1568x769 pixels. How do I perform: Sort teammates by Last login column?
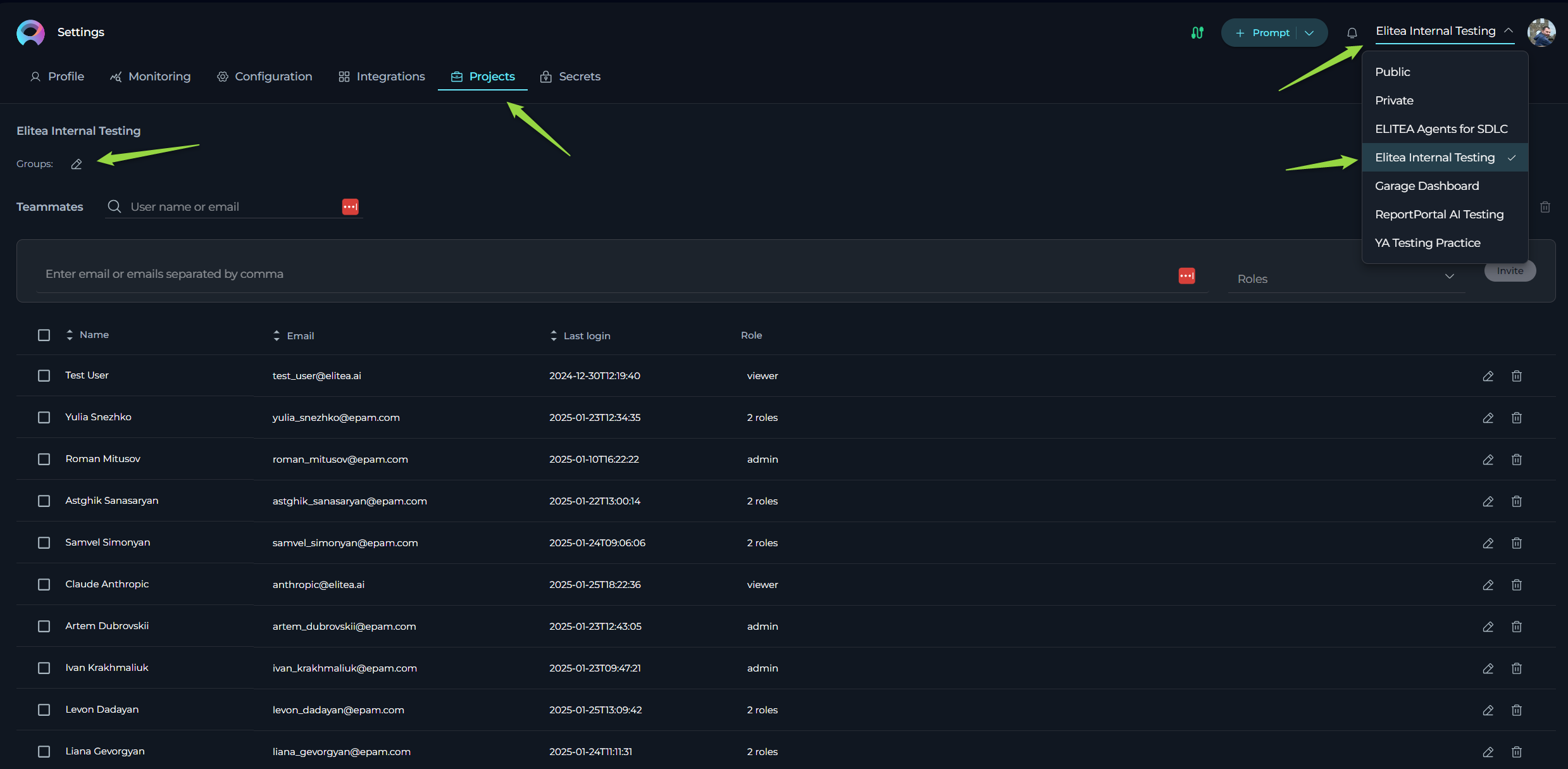[x=580, y=335]
